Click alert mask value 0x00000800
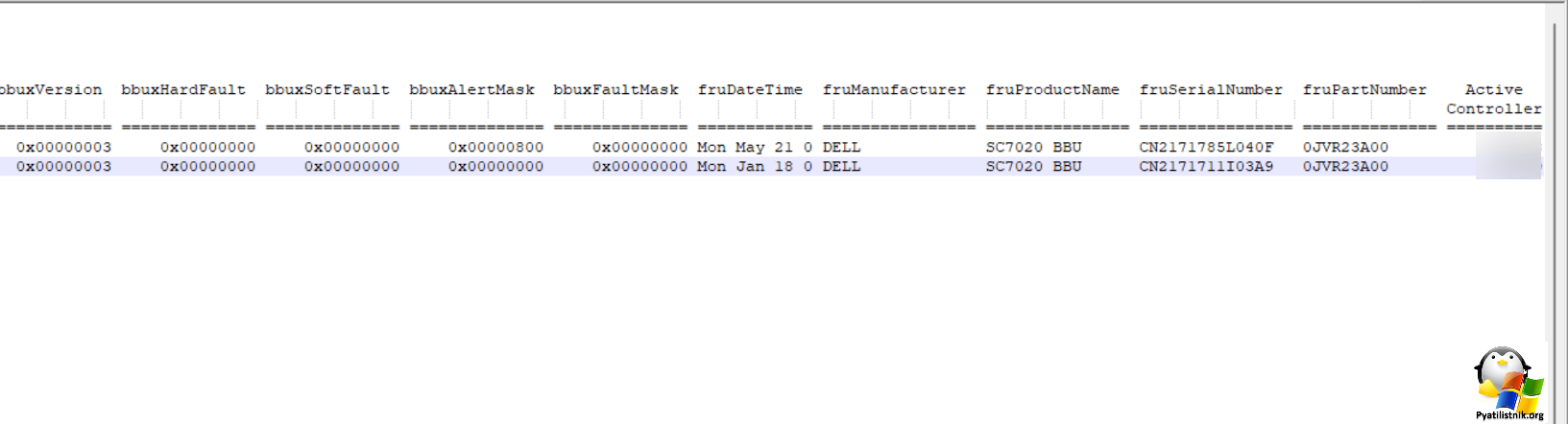Screen dimensions: 1568x424 coord(495,147)
